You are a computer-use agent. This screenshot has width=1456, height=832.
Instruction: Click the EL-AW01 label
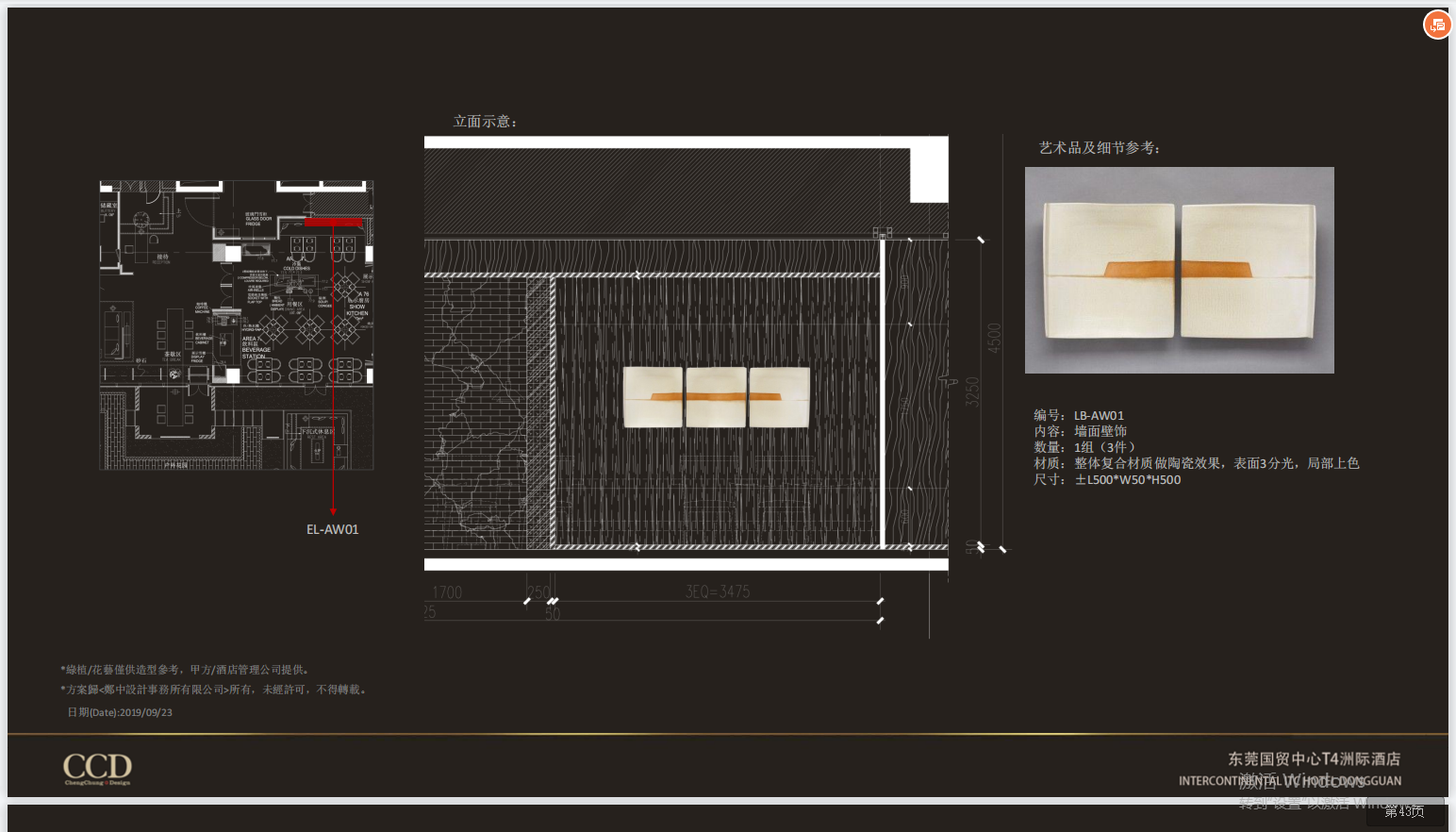(333, 530)
